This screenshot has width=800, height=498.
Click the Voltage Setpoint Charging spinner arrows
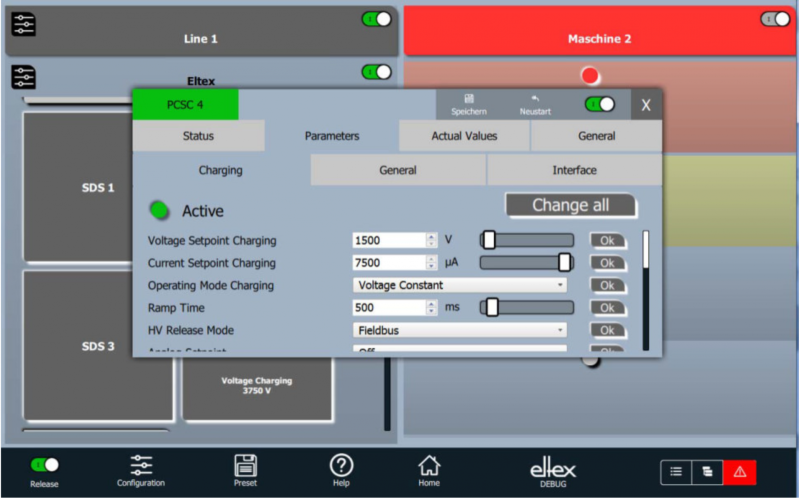click(x=432, y=240)
